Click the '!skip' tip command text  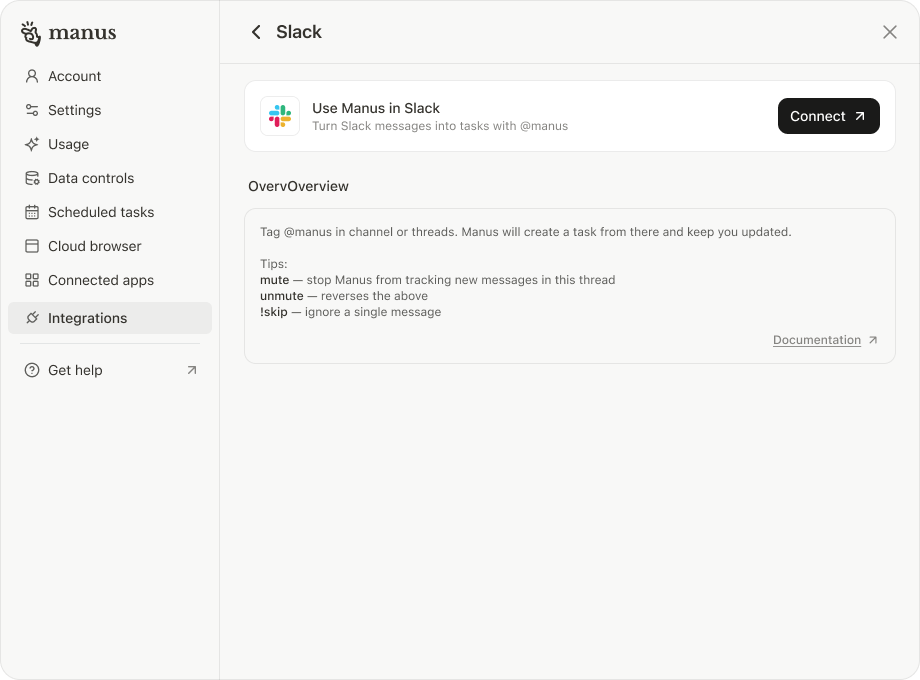point(273,312)
